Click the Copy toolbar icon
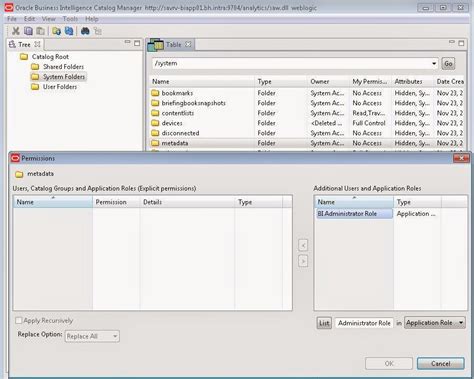474x379 pixels. coord(28,31)
